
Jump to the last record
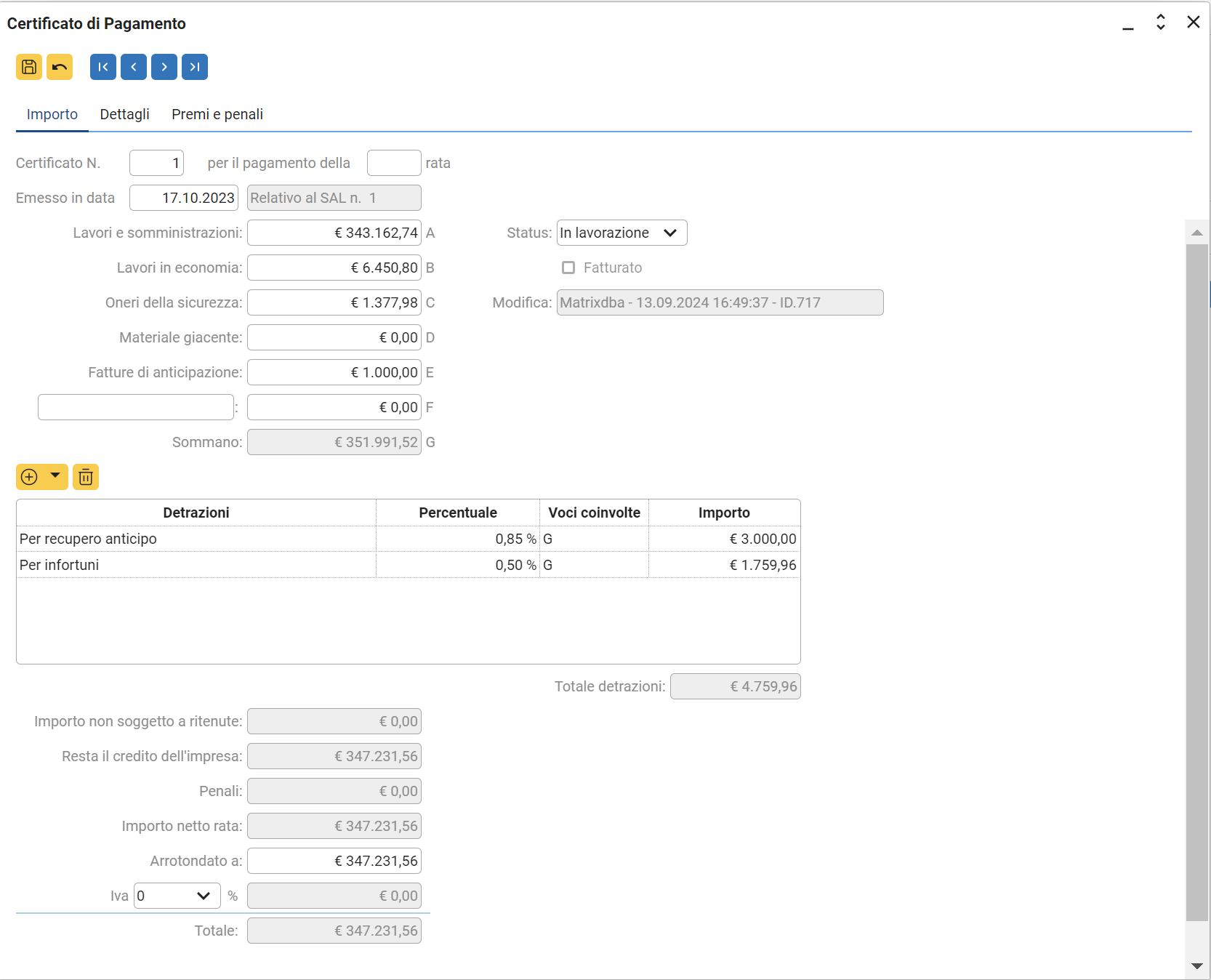pos(195,67)
